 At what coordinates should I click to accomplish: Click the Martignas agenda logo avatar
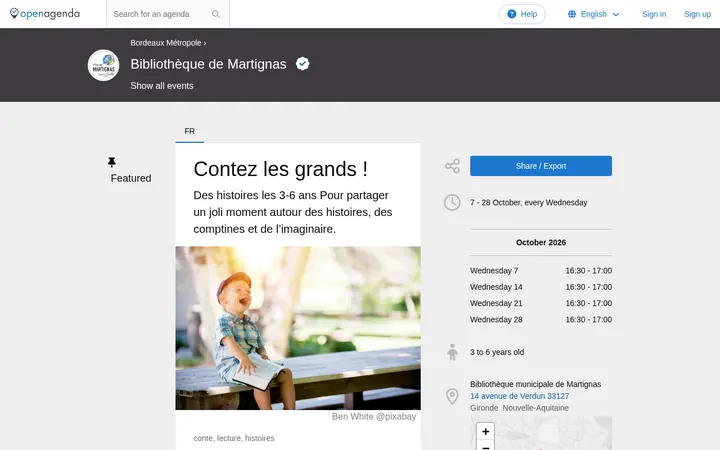coord(103,65)
